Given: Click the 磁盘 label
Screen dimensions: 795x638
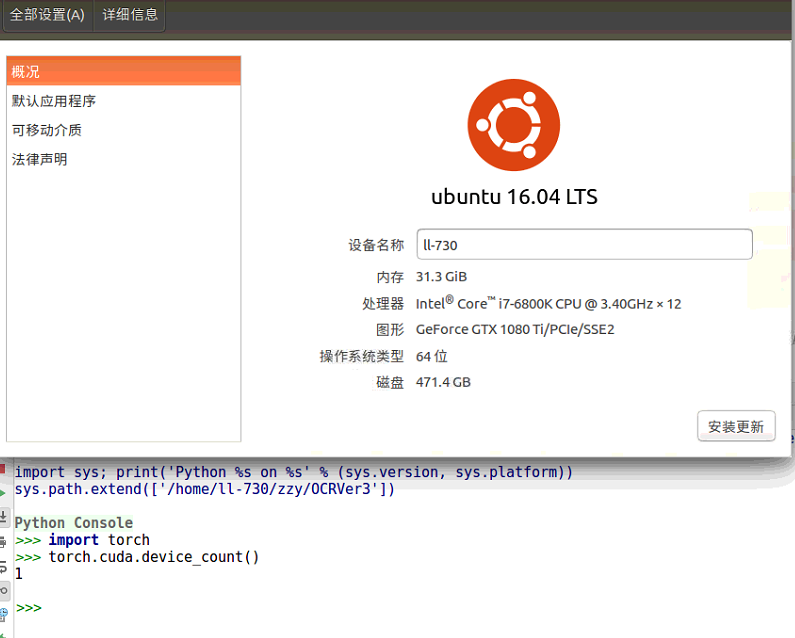Looking at the screenshot, I should pos(390,382).
